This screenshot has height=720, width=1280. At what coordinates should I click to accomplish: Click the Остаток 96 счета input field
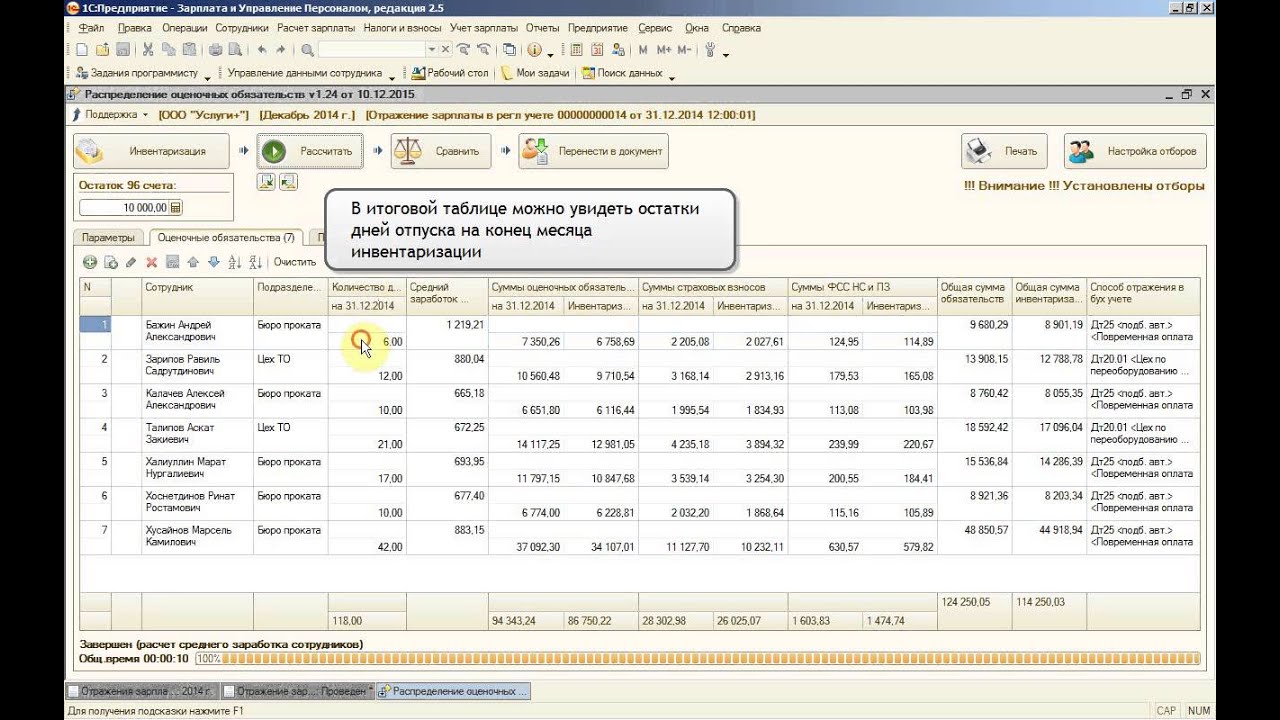[x=124, y=208]
